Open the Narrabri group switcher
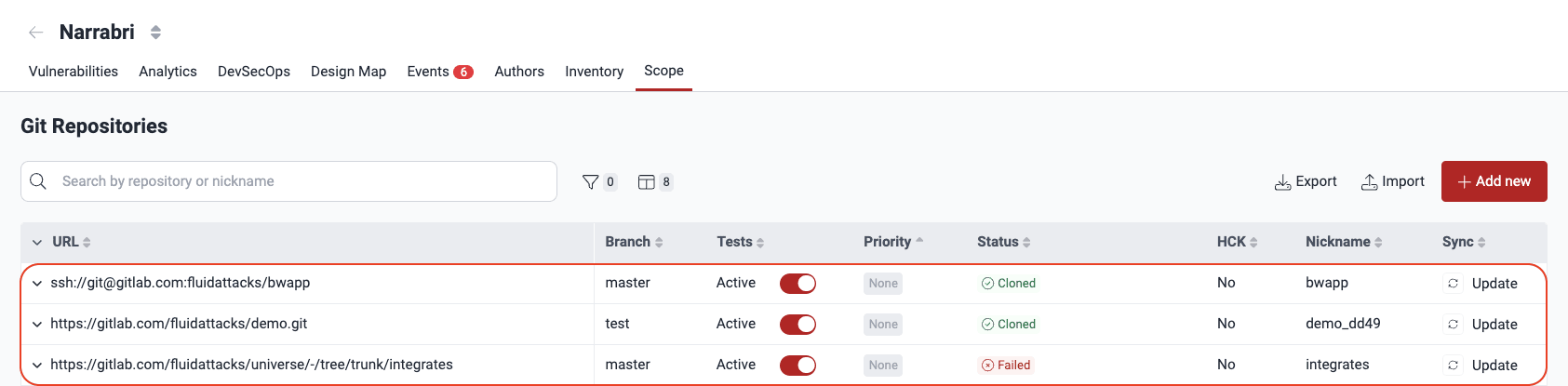The width and height of the screenshot is (1568, 386). point(155,33)
